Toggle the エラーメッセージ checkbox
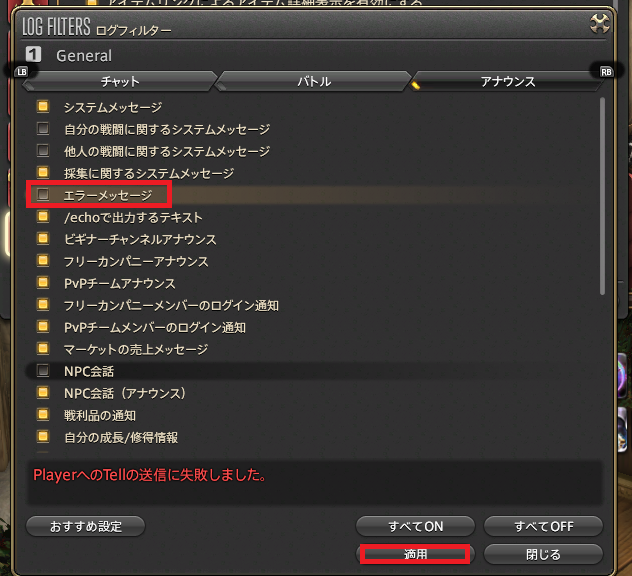This screenshot has width=632, height=576. 43,195
